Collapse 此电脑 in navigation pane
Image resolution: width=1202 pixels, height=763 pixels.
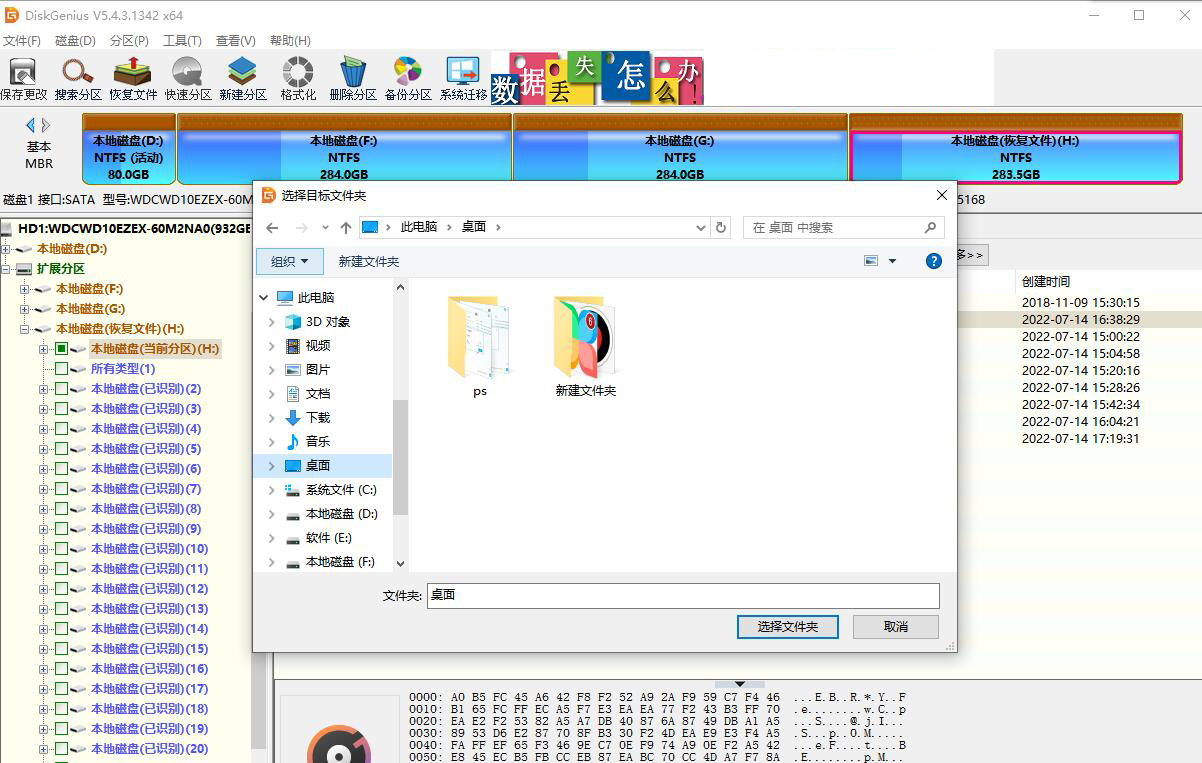[264, 297]
